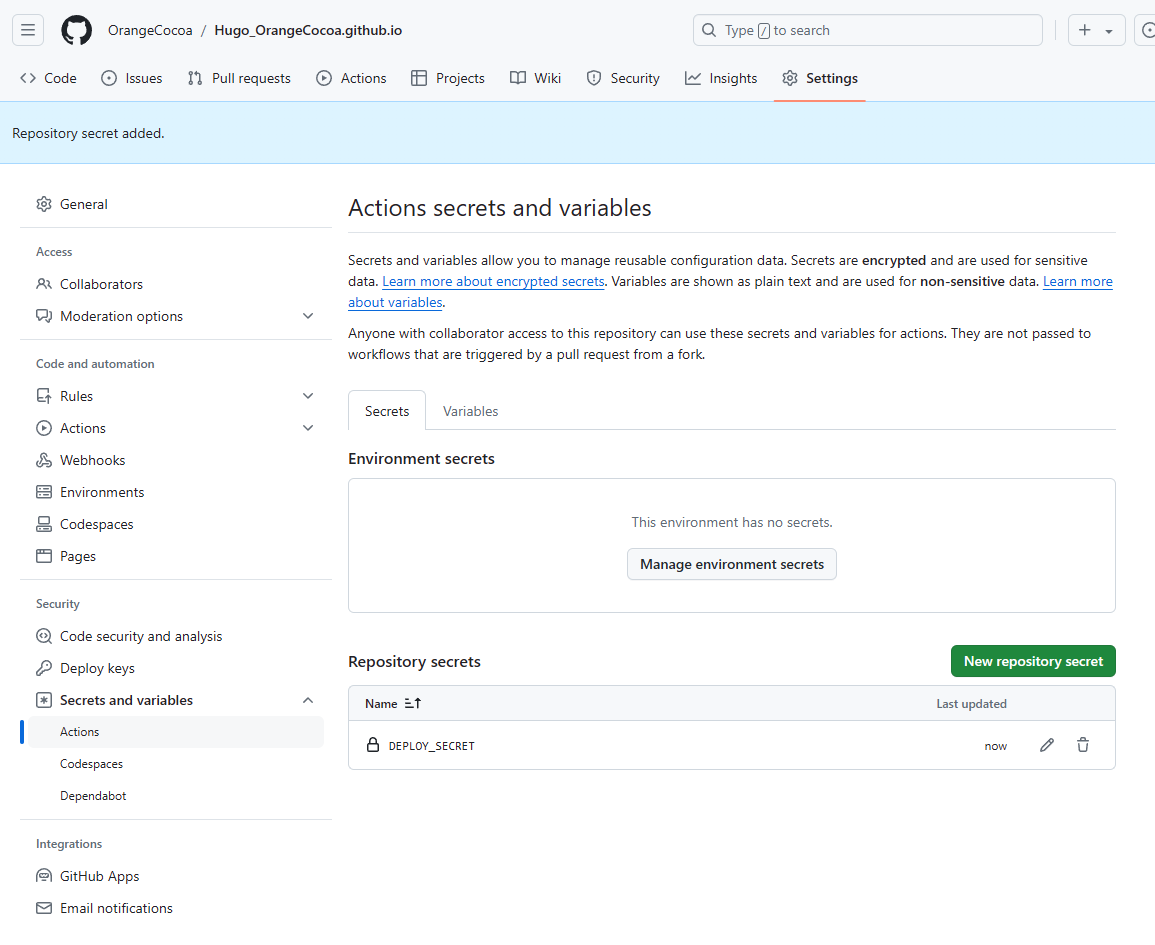The height and width of the screenshot is (945, 1155).
Task: Open the Security tab
Action: click(623, 78)
